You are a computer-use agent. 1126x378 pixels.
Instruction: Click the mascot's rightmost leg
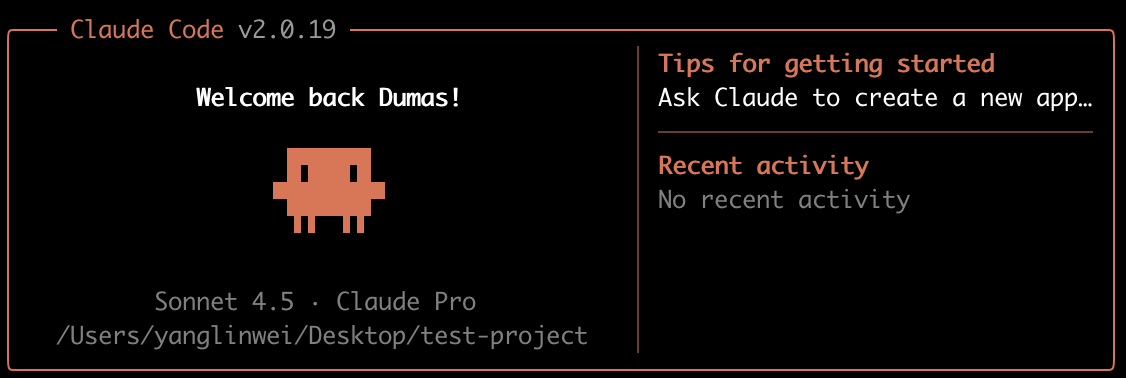coord(360,224)
